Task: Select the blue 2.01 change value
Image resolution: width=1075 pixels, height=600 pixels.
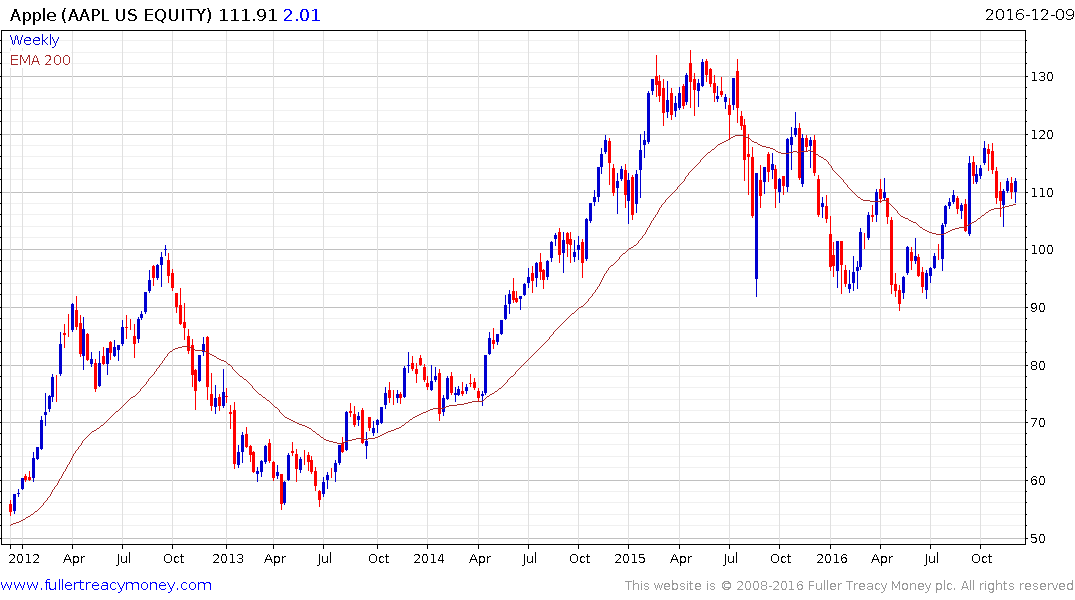Action: [x=302, y=15]
